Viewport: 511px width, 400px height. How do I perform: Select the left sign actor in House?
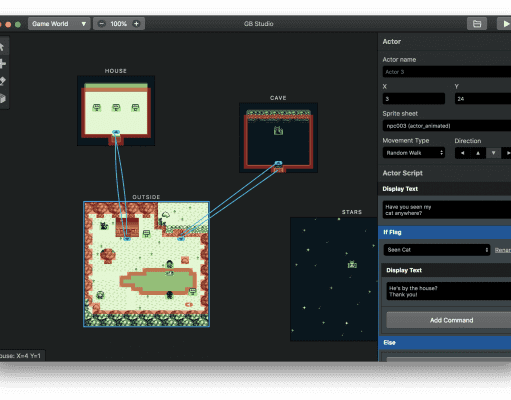97,107
